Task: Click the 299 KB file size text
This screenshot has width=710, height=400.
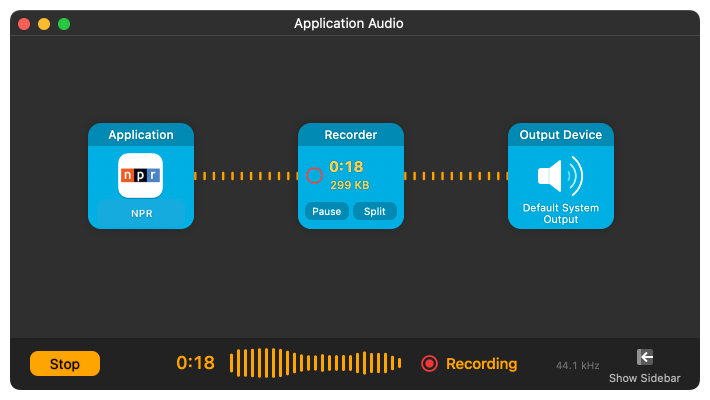Action: pos(350,185)
